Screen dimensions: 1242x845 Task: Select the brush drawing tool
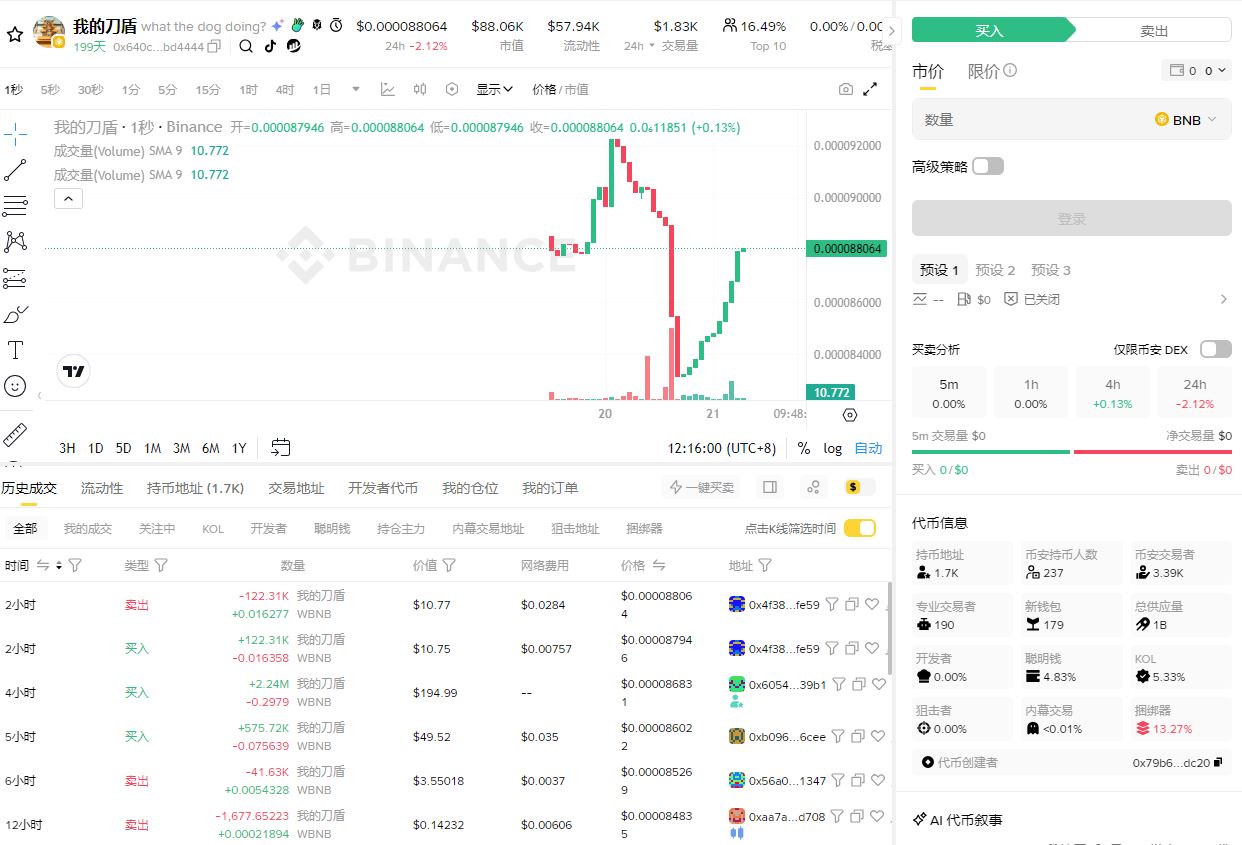tap(15, 315)
